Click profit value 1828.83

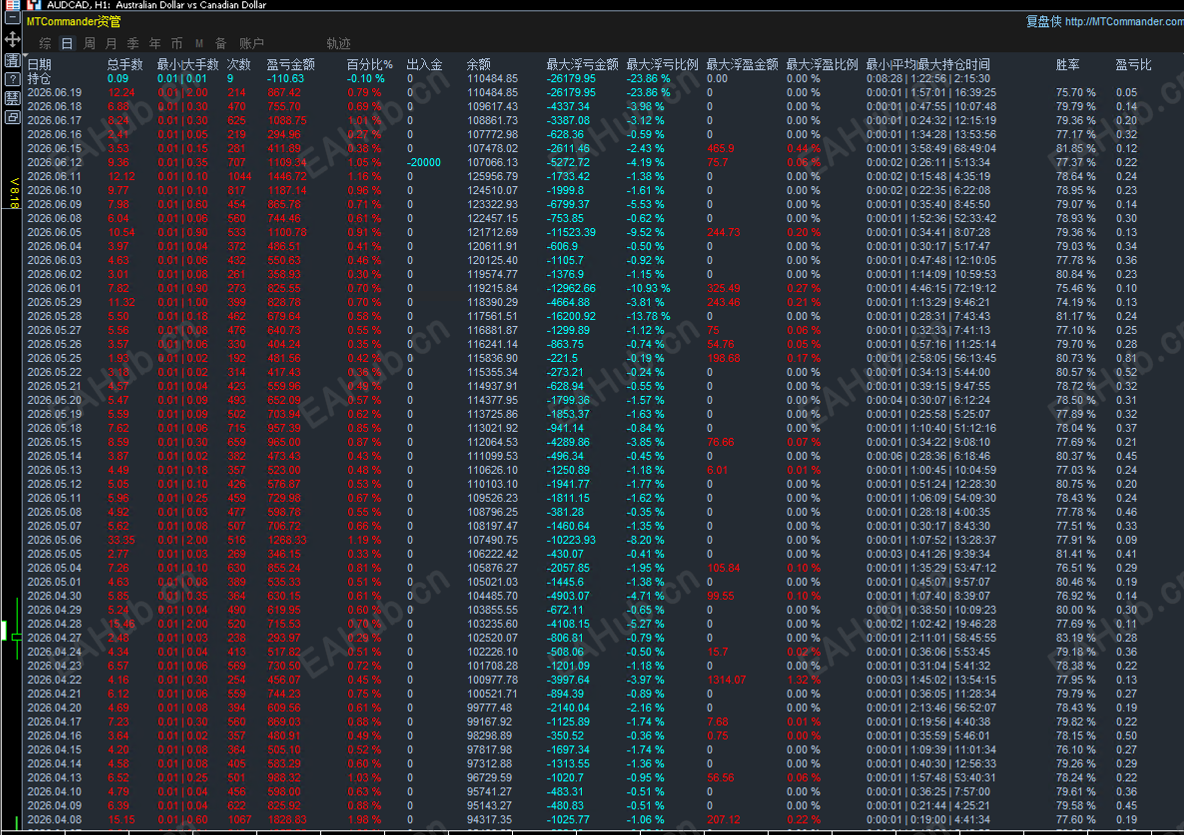pos(287,819)
